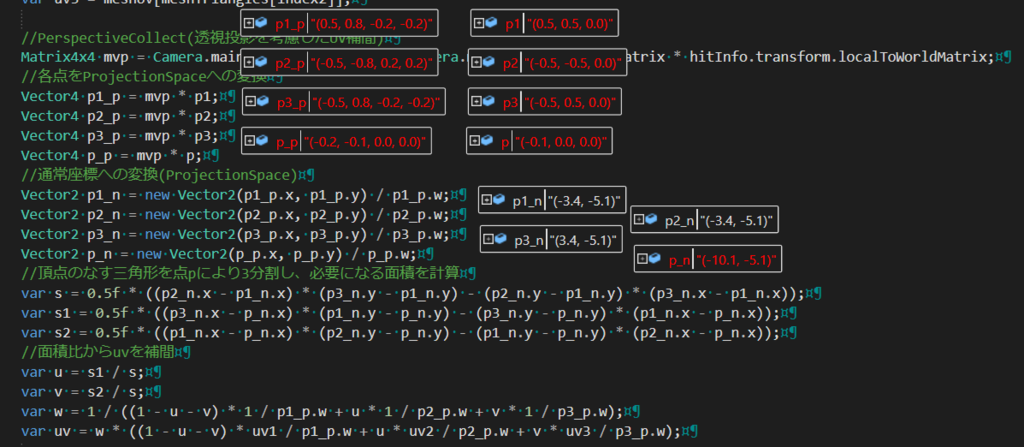Select the p1_p value "(0.5, 0.8, -0.2, -0.2)"

372,25
